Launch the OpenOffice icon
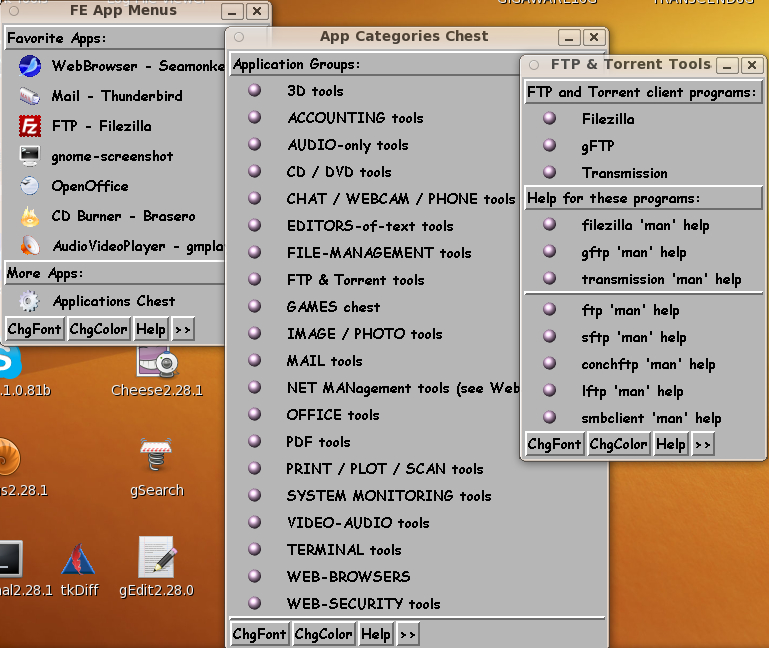769x648 pixels. tap(31, 186)
